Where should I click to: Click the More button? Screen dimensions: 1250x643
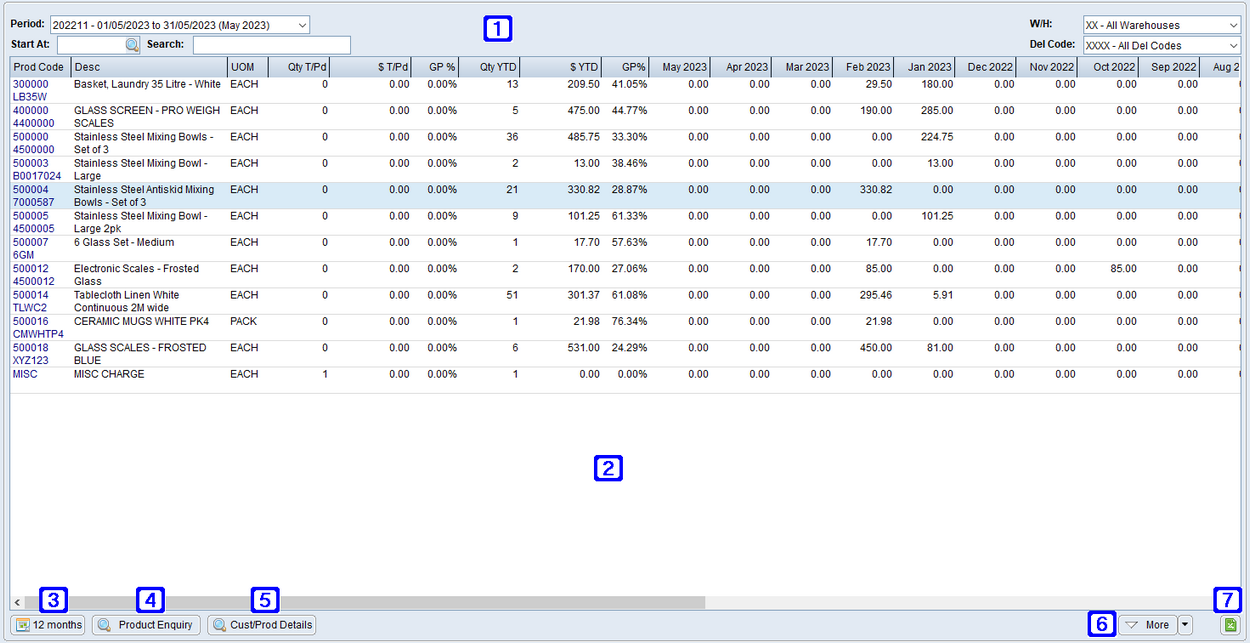1149,624
